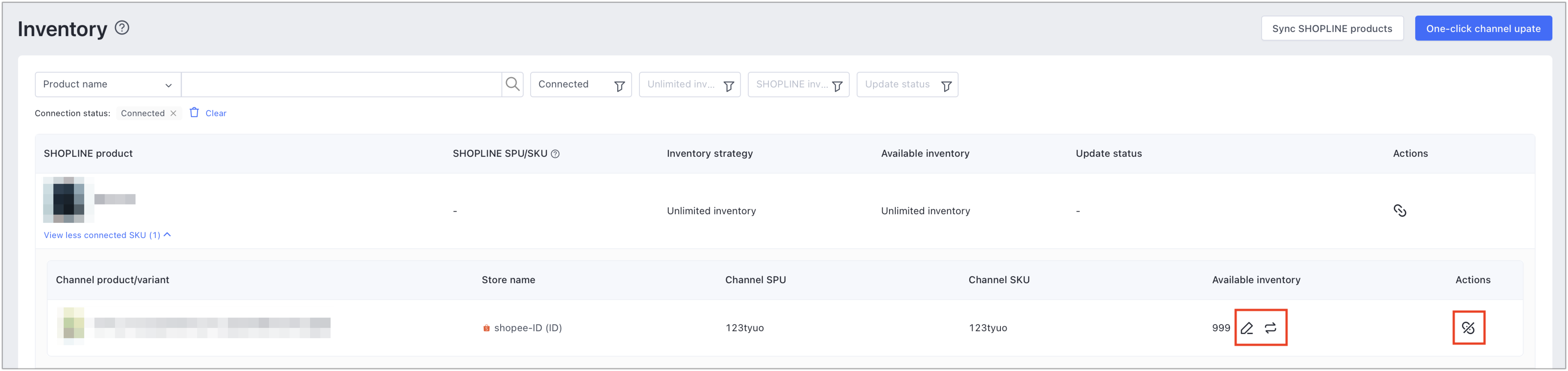The image size is (1568, 371).
Task: Open the Update status filter dropdown
Action: (908, 85)
